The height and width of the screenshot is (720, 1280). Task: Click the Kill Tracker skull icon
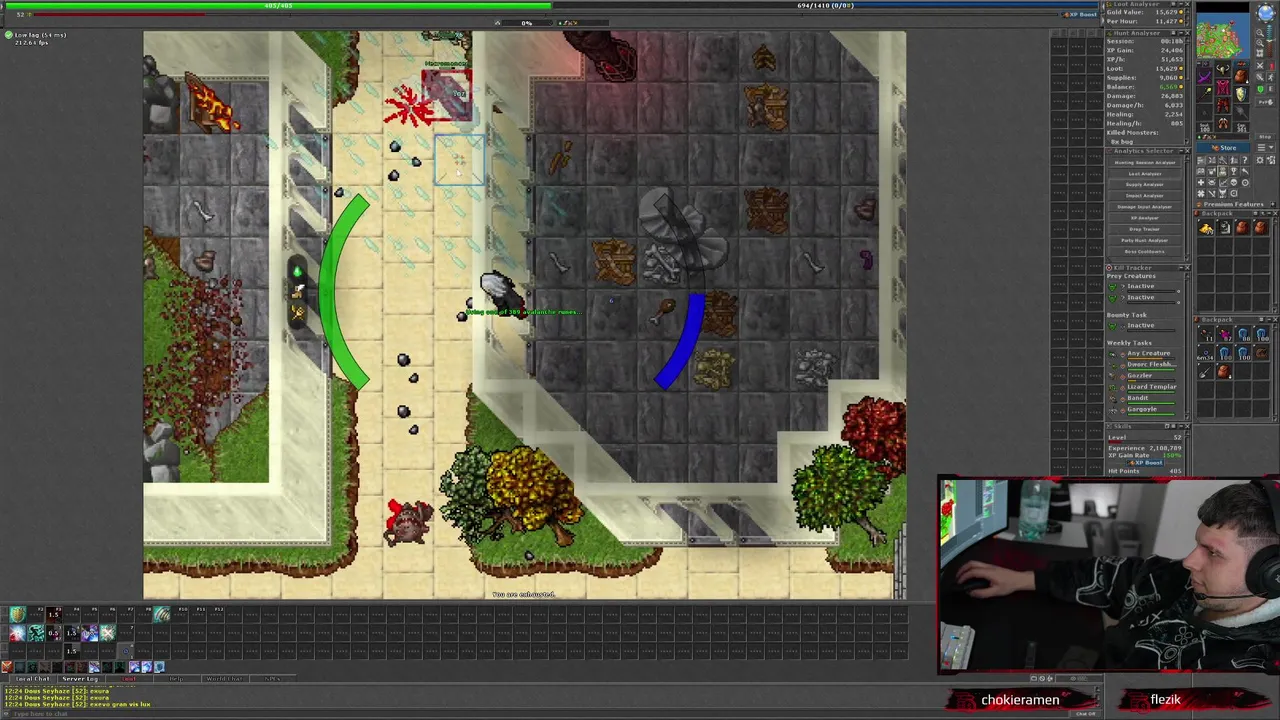pos(1109,268)
